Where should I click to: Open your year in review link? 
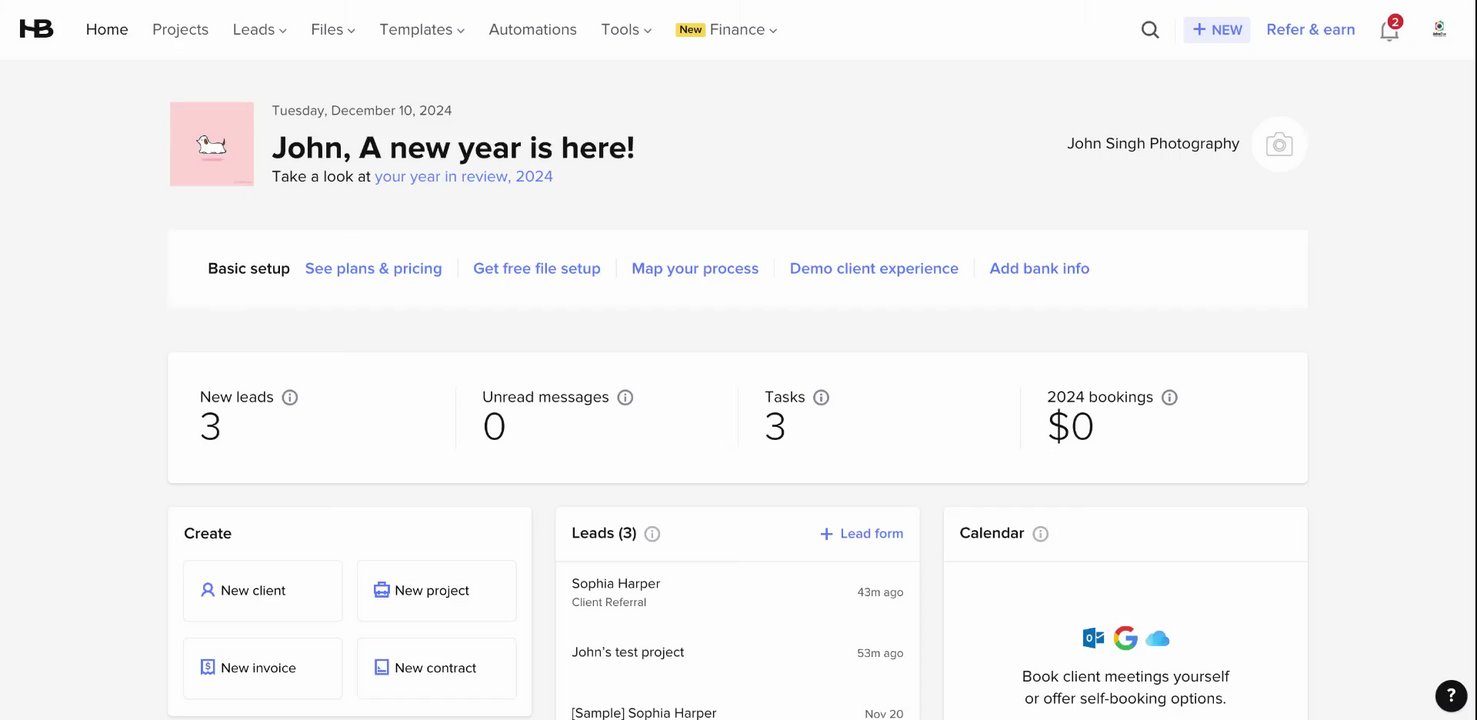click(x=463, y=177)
